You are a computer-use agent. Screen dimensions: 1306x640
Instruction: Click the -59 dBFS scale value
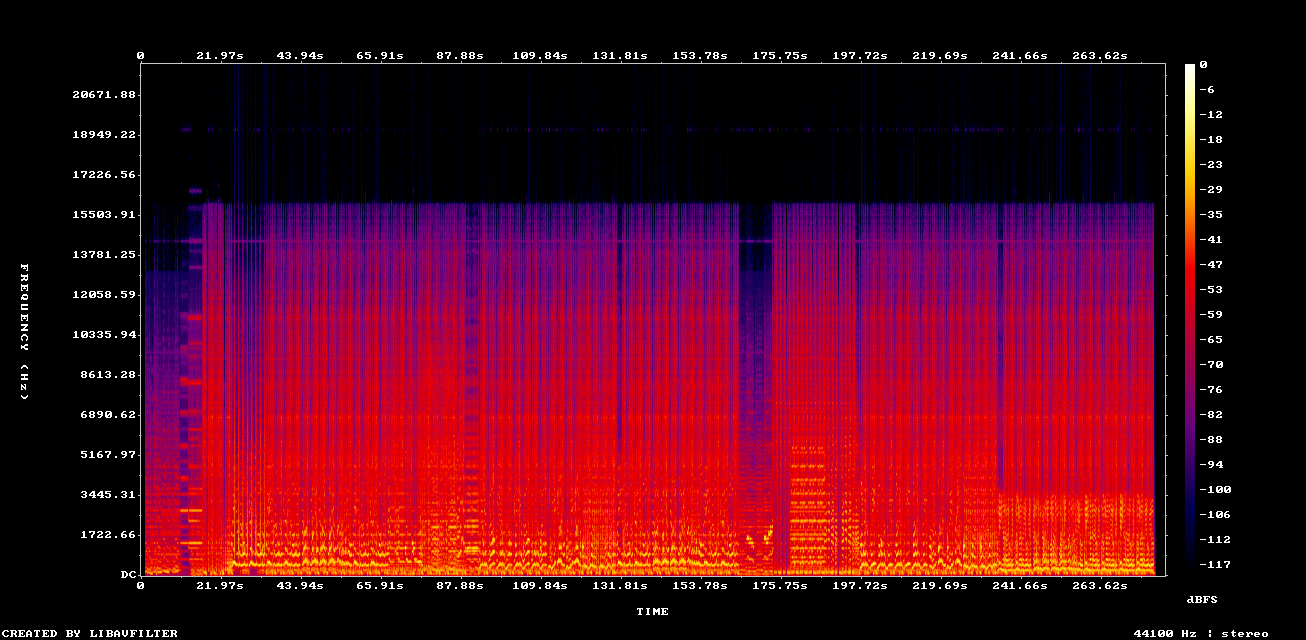coord(1210,314)
